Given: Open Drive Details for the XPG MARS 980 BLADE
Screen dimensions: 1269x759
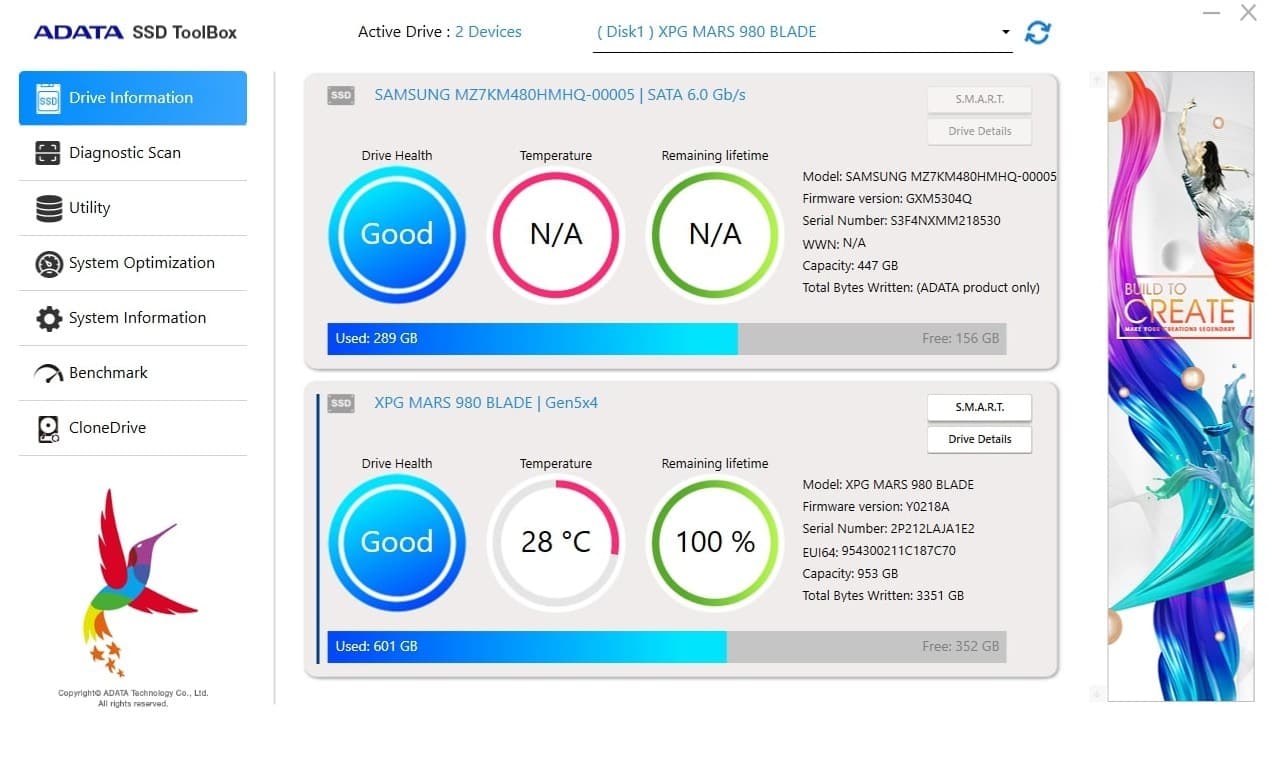Looking at the screenshot, I should point(979,439).
